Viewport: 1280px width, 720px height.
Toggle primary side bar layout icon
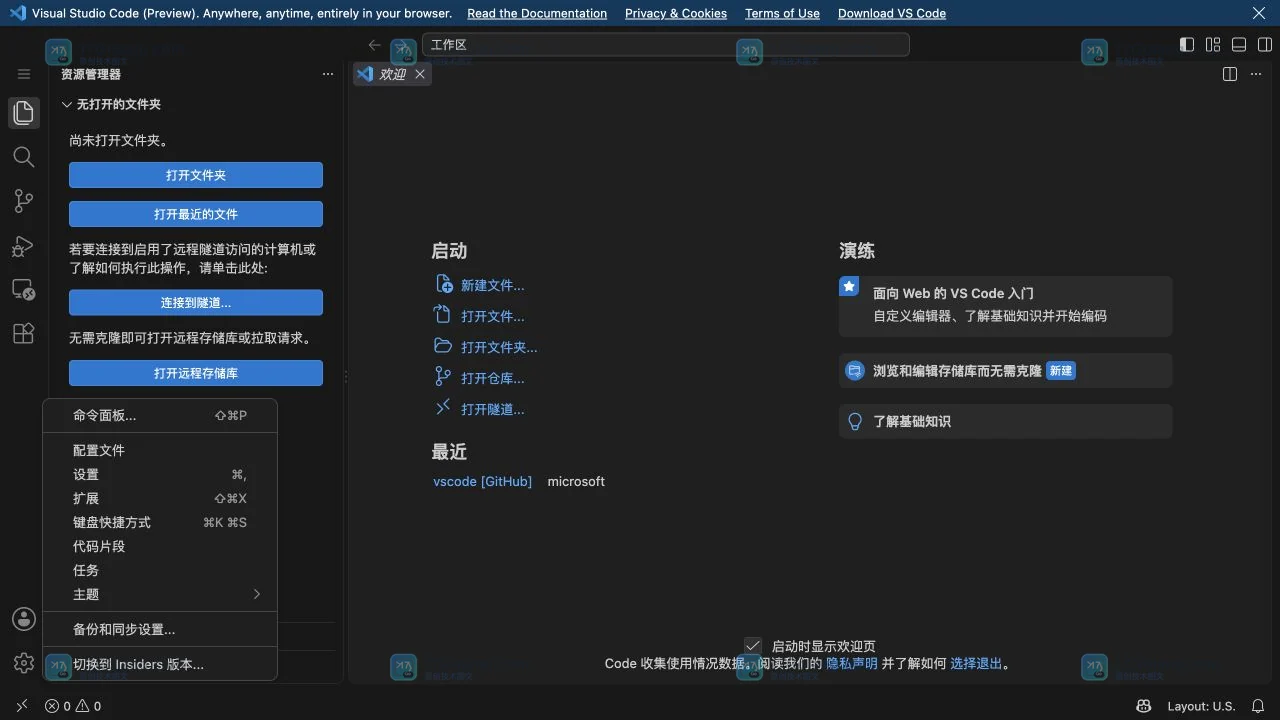[1187, 45]
